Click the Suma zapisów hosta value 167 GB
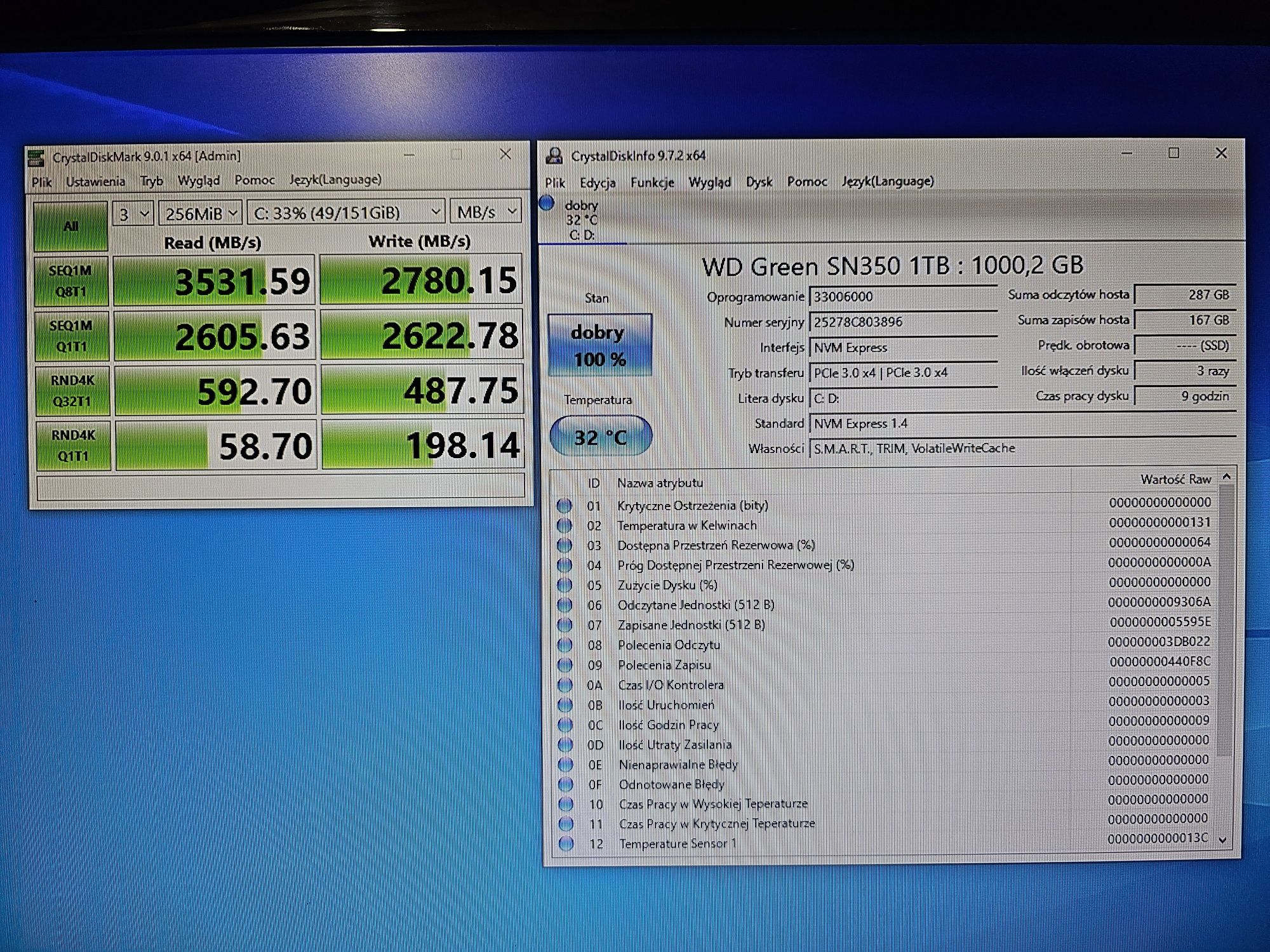 tap(1185, 320)
